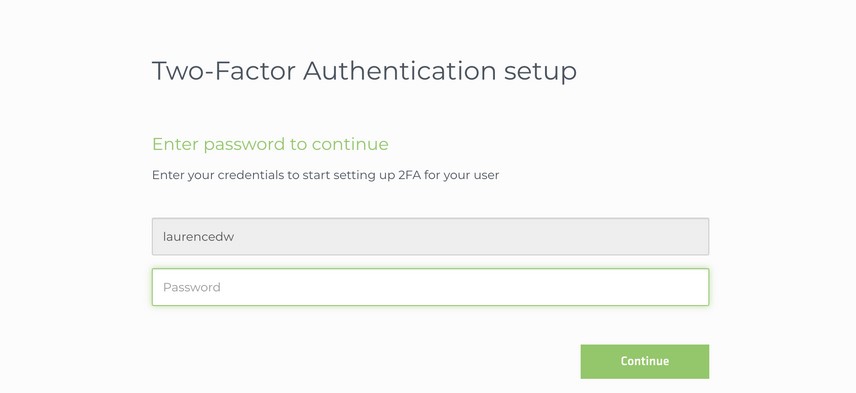Click Two-Factor at the start of the title

coord(224,71)
